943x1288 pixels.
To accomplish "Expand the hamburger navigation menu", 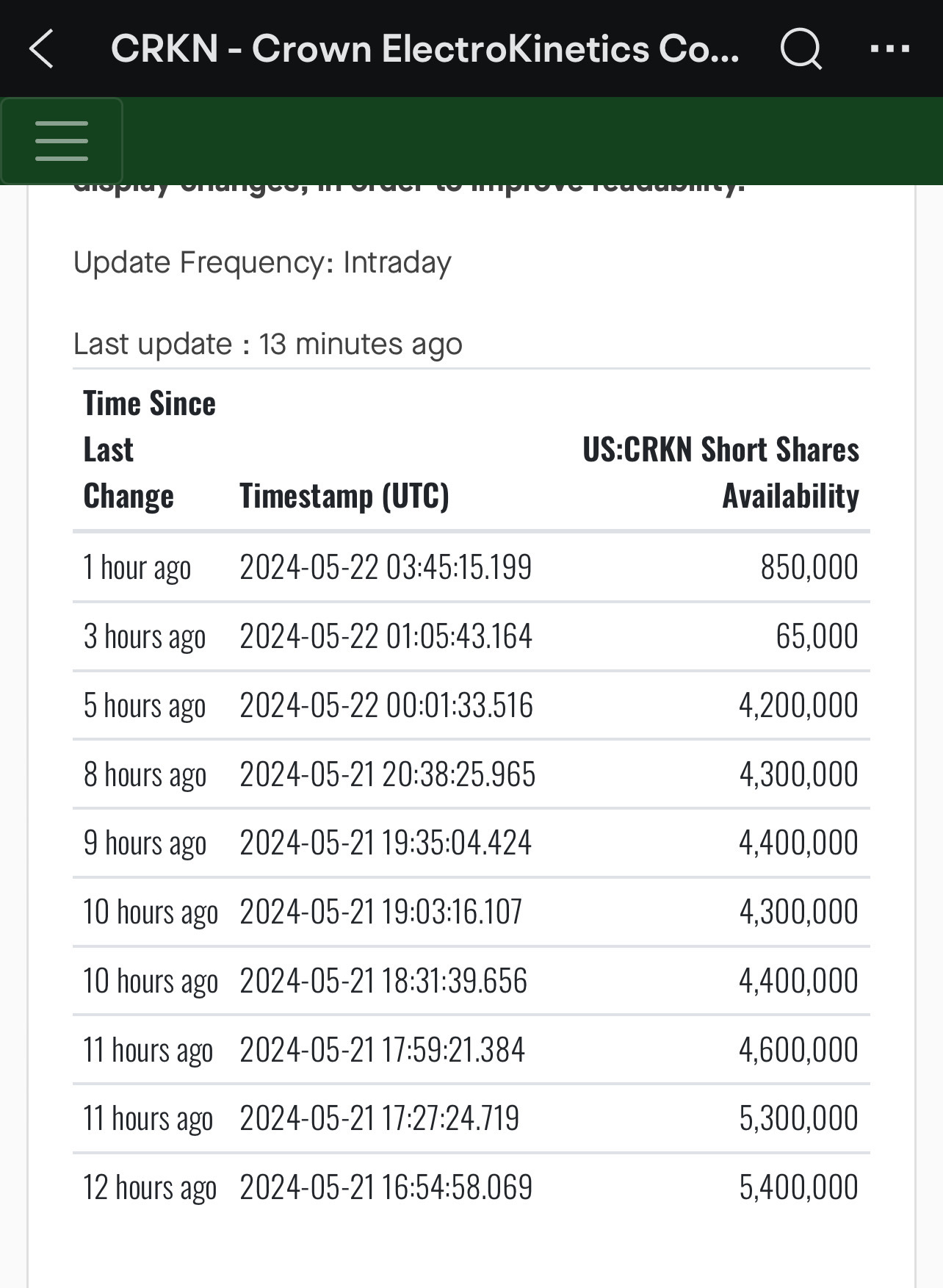I will point(62,141).
